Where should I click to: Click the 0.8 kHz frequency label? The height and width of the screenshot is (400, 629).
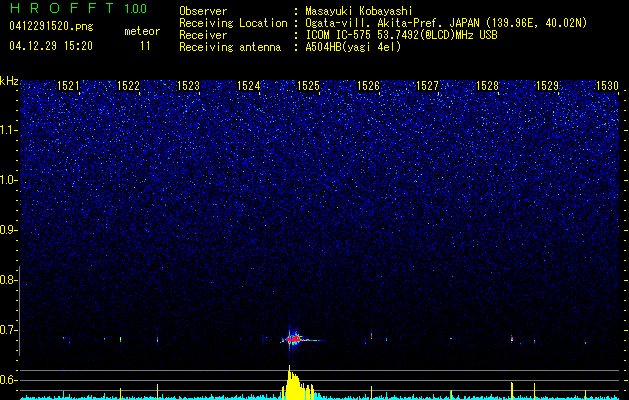point(8,280)
